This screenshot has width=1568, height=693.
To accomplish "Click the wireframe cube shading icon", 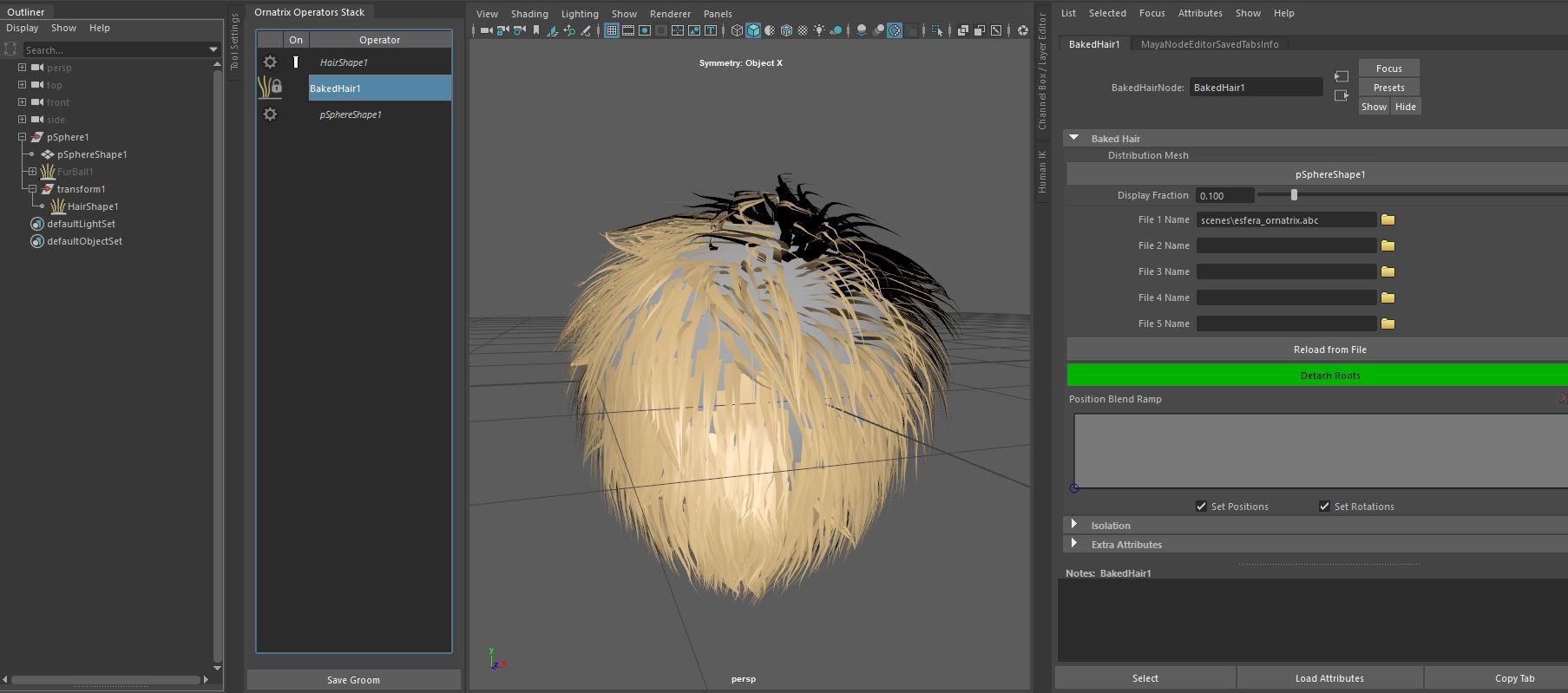I will [x=737, y=30].
